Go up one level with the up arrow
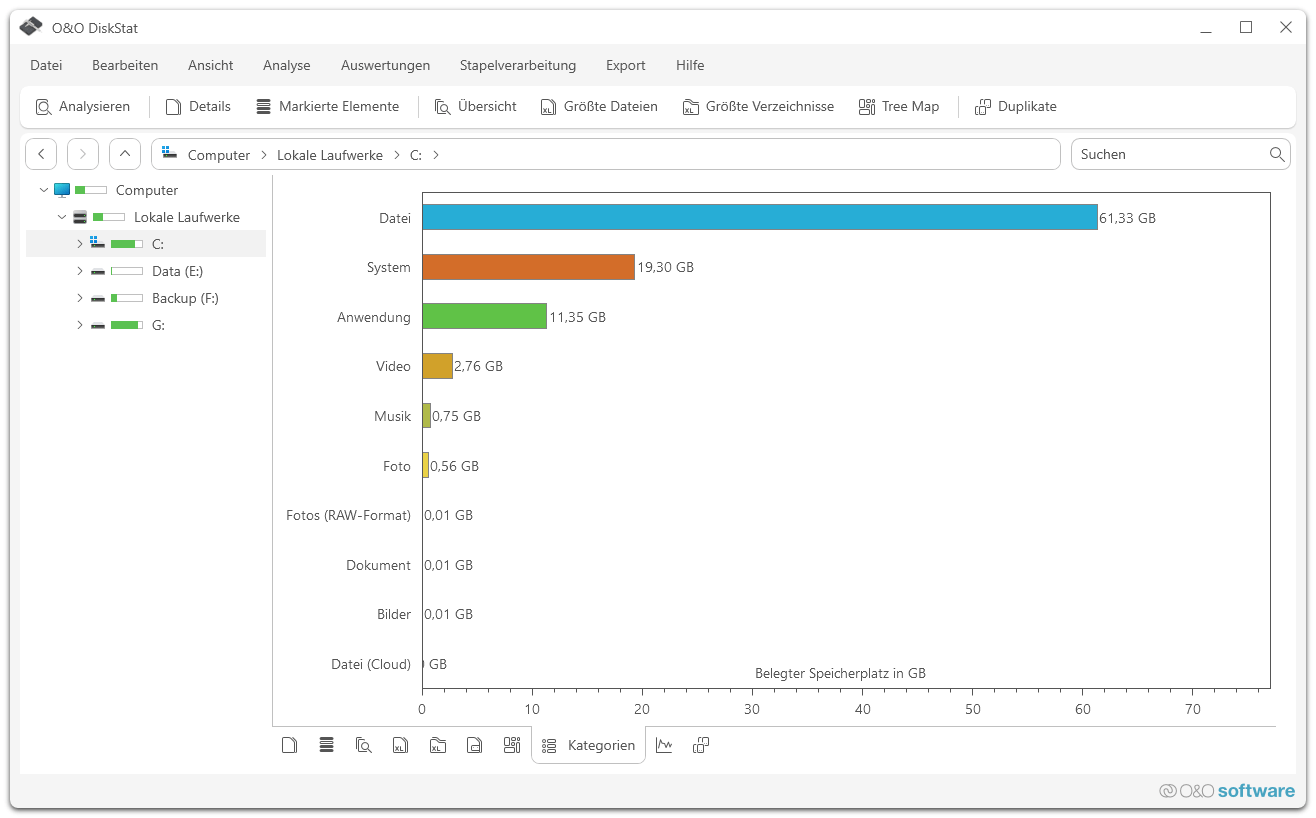The height and width of the screenshot is (818, 1316). (125, 154)
